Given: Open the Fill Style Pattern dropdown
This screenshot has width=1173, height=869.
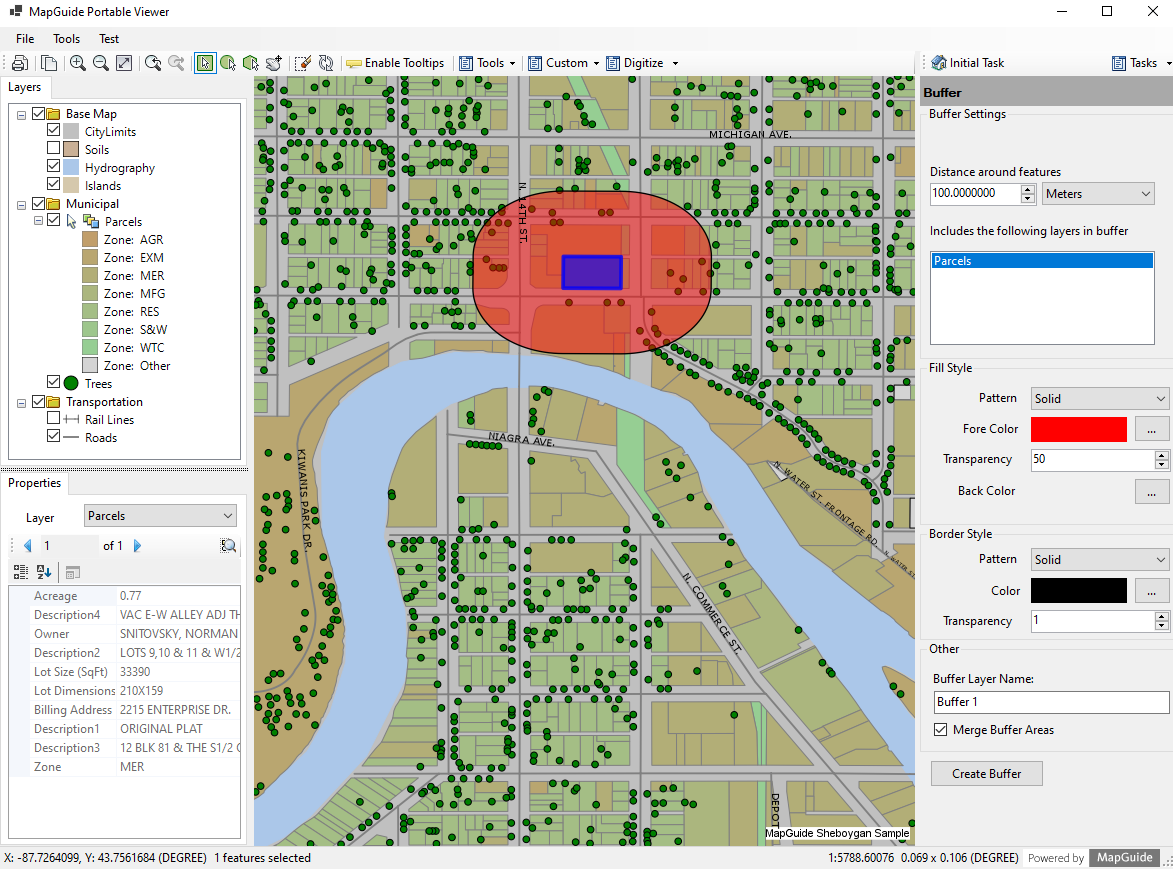Looking at the screenshot, I should (x=1099, y=399).
